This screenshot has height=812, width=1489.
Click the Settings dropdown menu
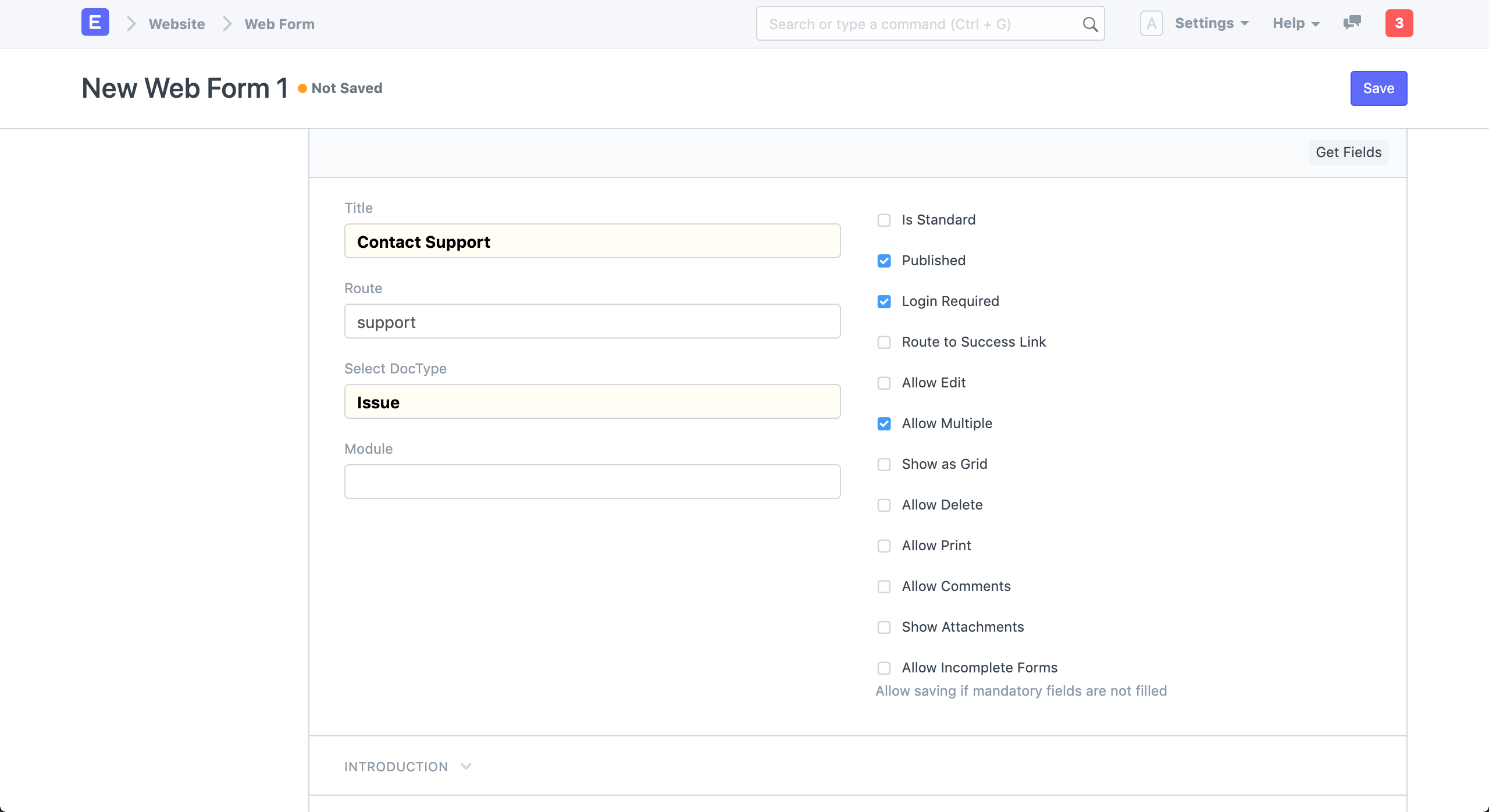pyautogui.click(x=1211, y=23)
